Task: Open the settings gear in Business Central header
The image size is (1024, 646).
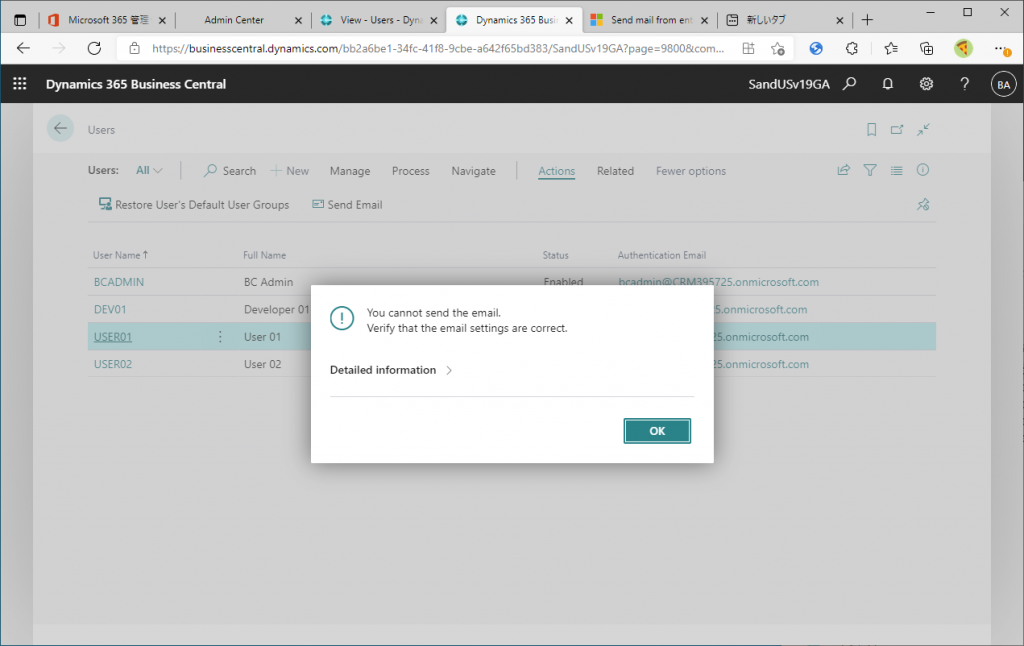Action: pyautogui.click(x=926, y=84)
